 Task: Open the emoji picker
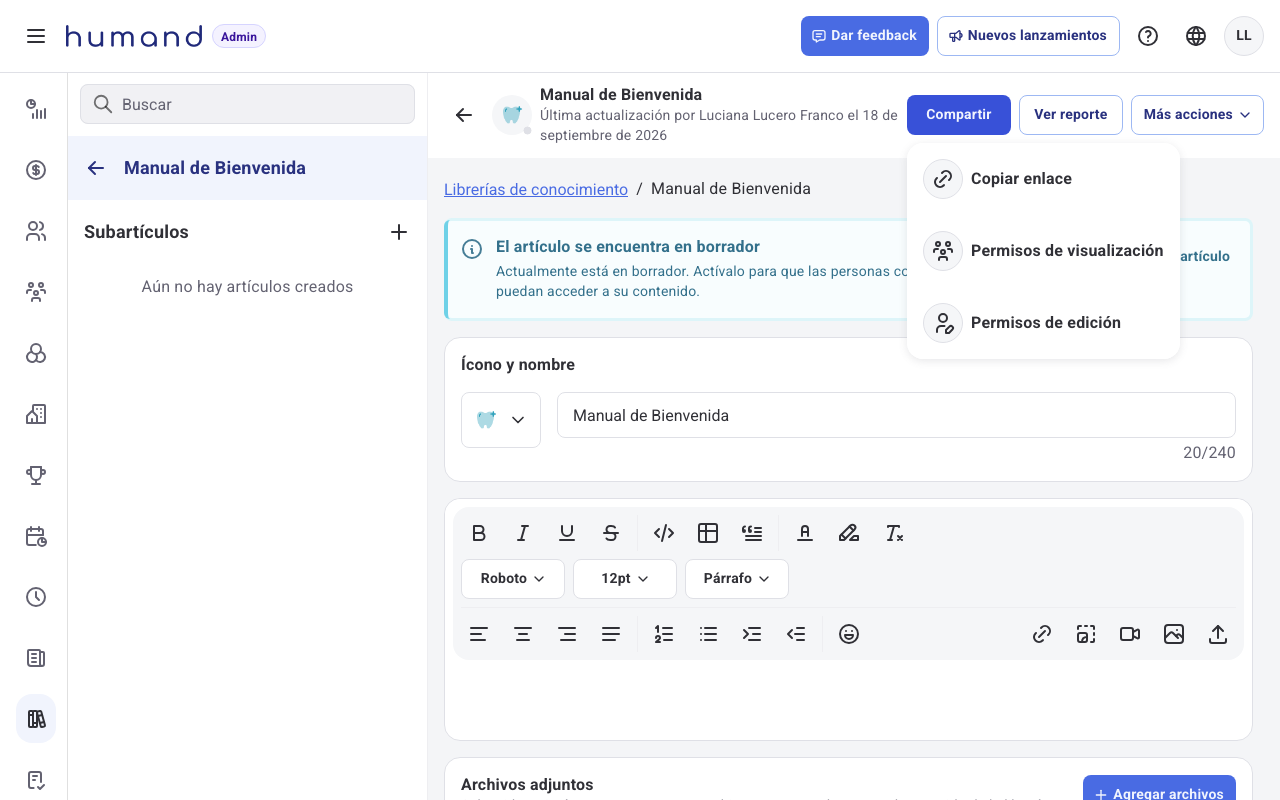point(849,634)
